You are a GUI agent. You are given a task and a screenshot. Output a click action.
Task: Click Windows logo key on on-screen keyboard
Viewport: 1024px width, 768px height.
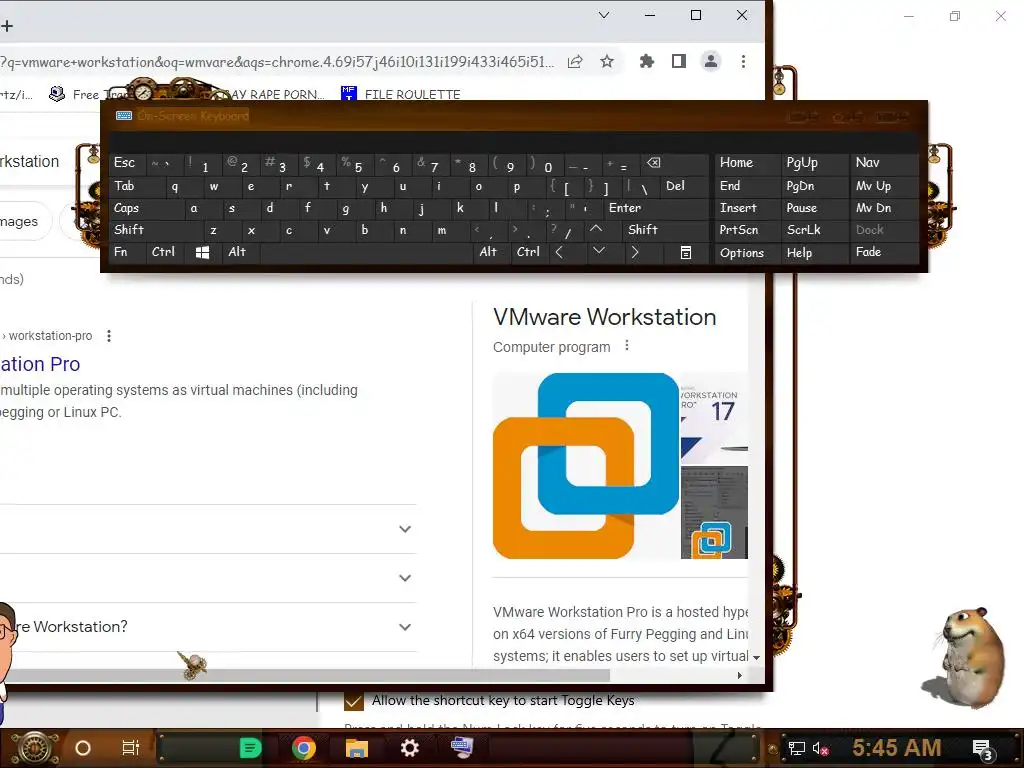[202, 252]
